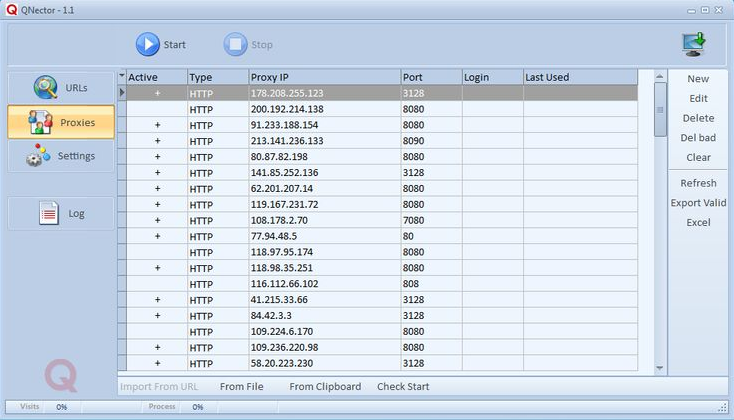Sort by the Type column header
Screen dimensions: 734x420
point(218,77)
